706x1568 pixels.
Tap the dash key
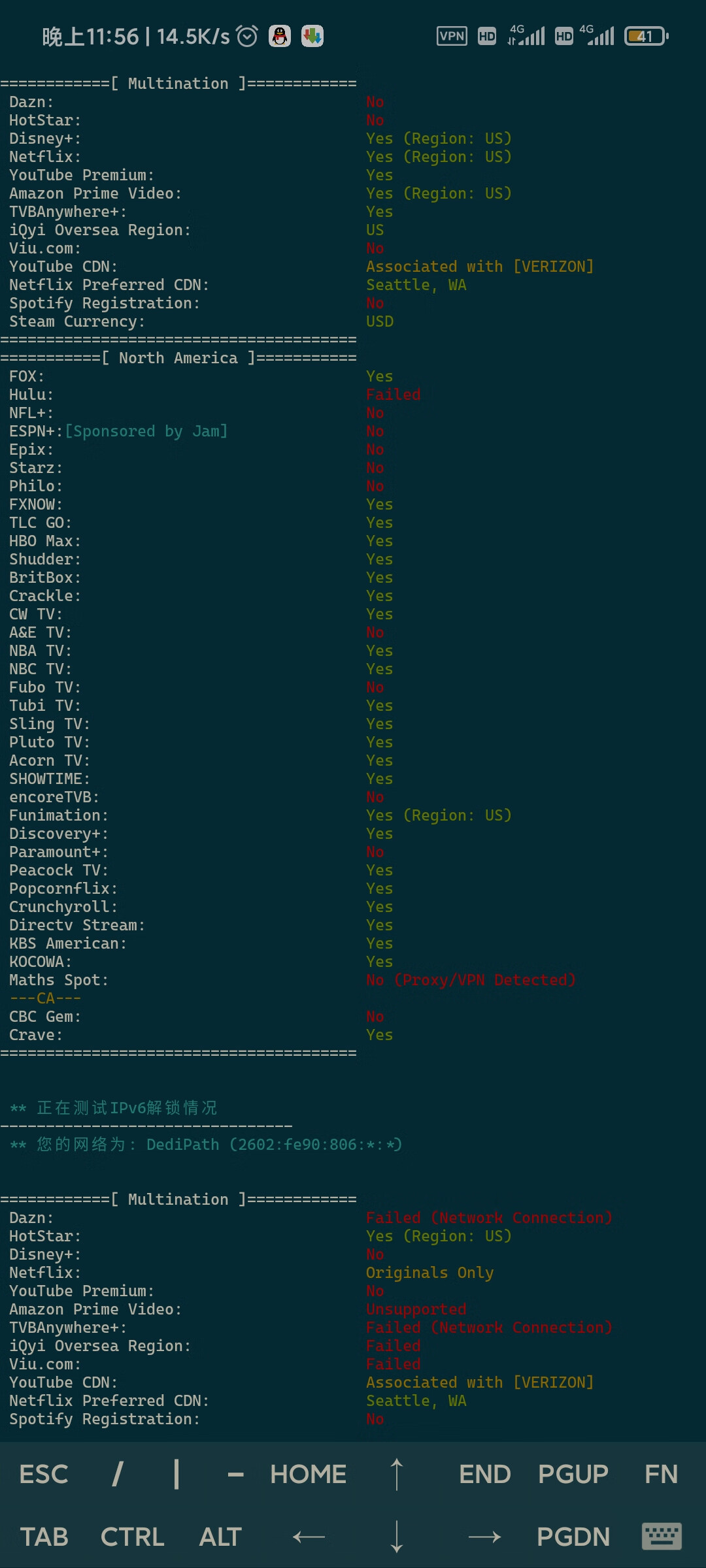235,1475
